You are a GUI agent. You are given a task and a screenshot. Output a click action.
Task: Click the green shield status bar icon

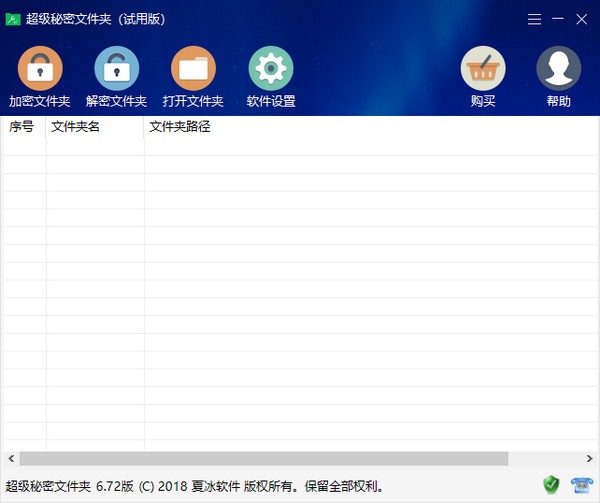click(x=551, y=485)
